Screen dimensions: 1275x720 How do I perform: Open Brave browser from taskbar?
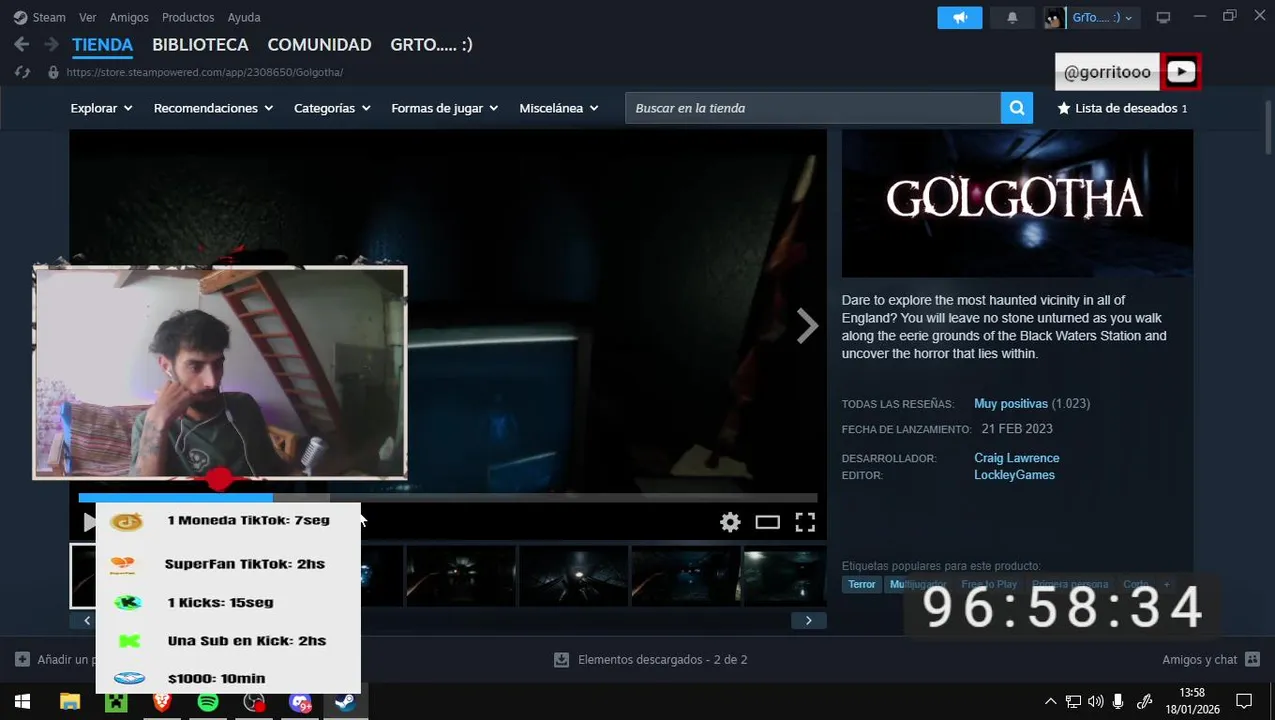162,702
